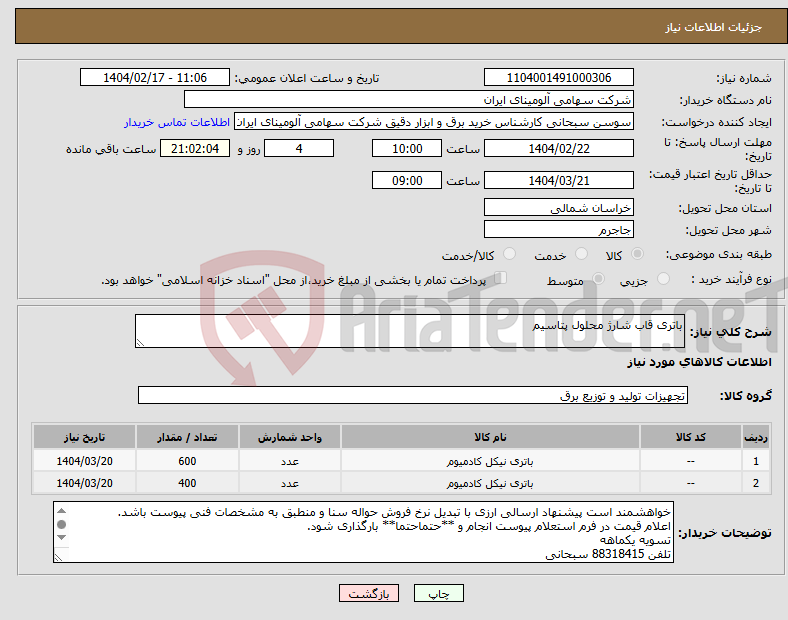788x620 pixels.
Task: Click the response deadline date 1404/02/22
Action: click(x=558, y=149)
